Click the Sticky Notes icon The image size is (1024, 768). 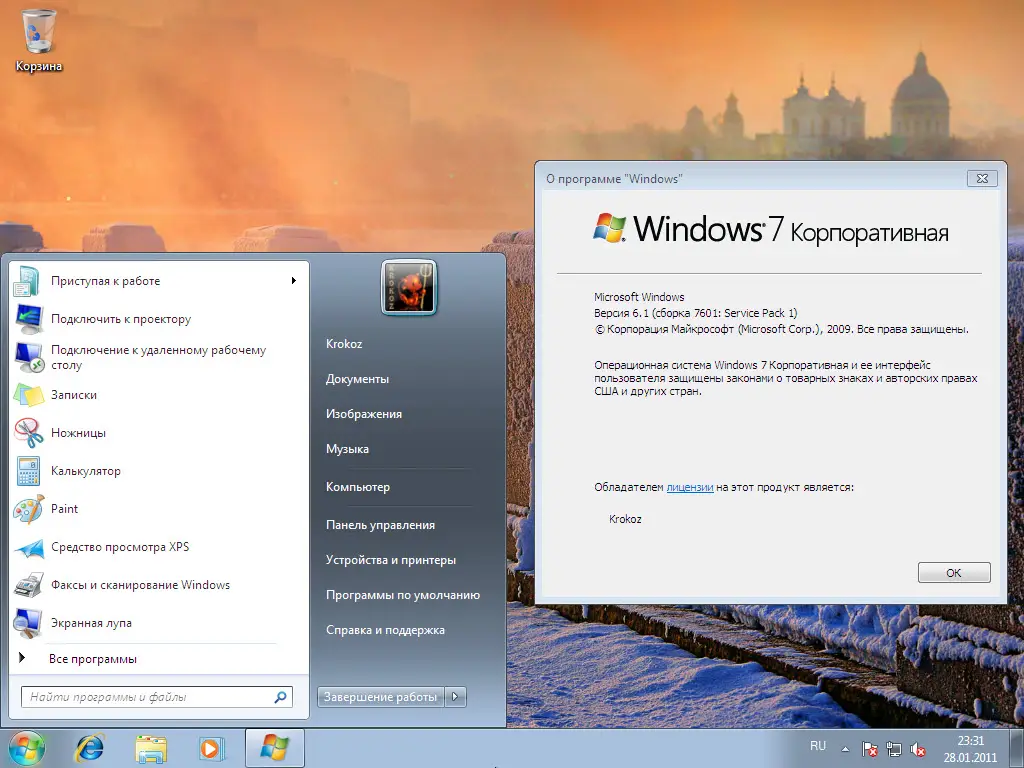click(28, 395)
